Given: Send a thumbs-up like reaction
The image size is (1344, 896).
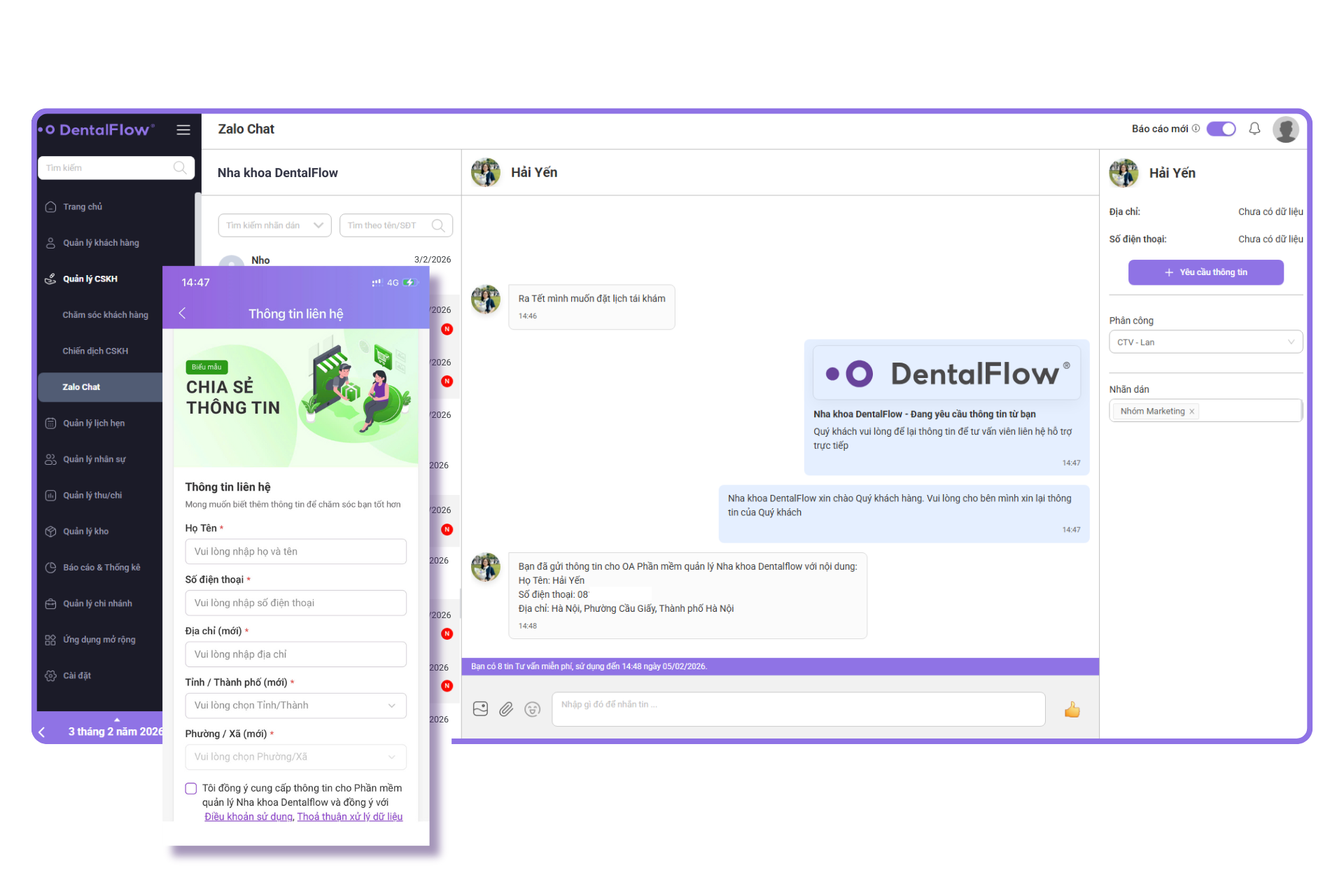Looking at the screenshot, I should coord(1072,710).
